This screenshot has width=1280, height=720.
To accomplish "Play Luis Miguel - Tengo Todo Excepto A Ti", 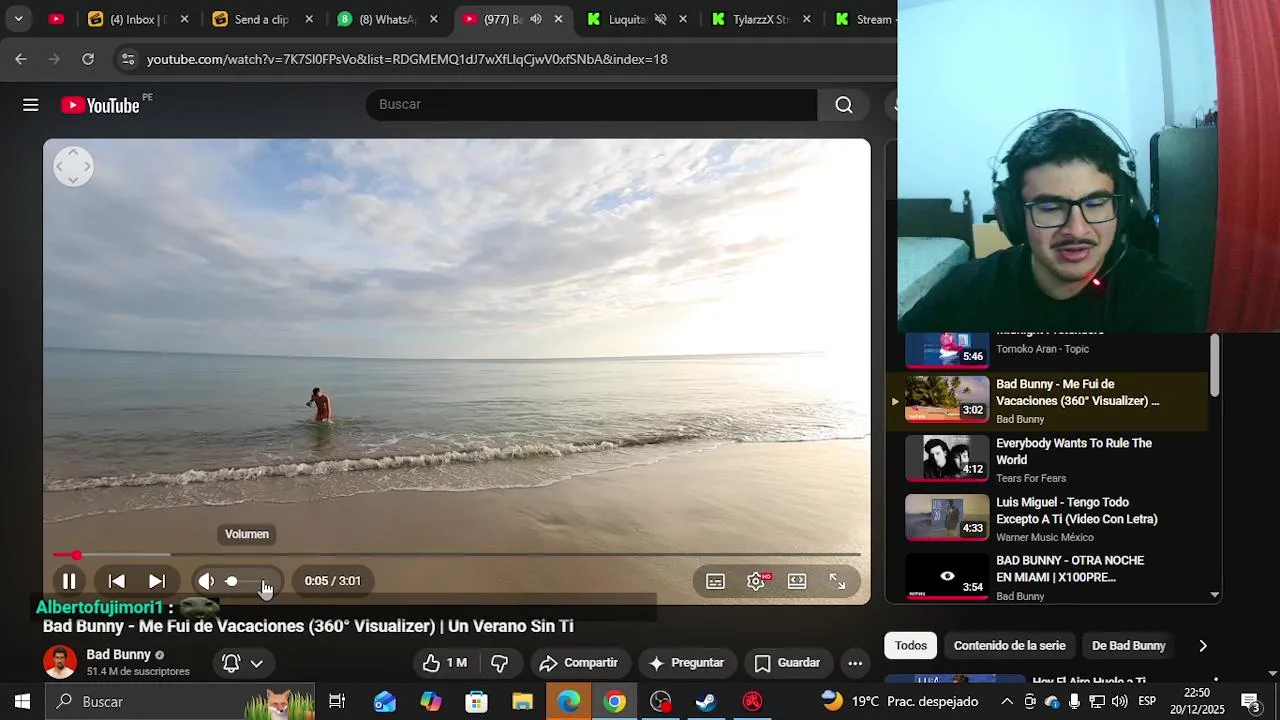I will tap(1046, 519).
